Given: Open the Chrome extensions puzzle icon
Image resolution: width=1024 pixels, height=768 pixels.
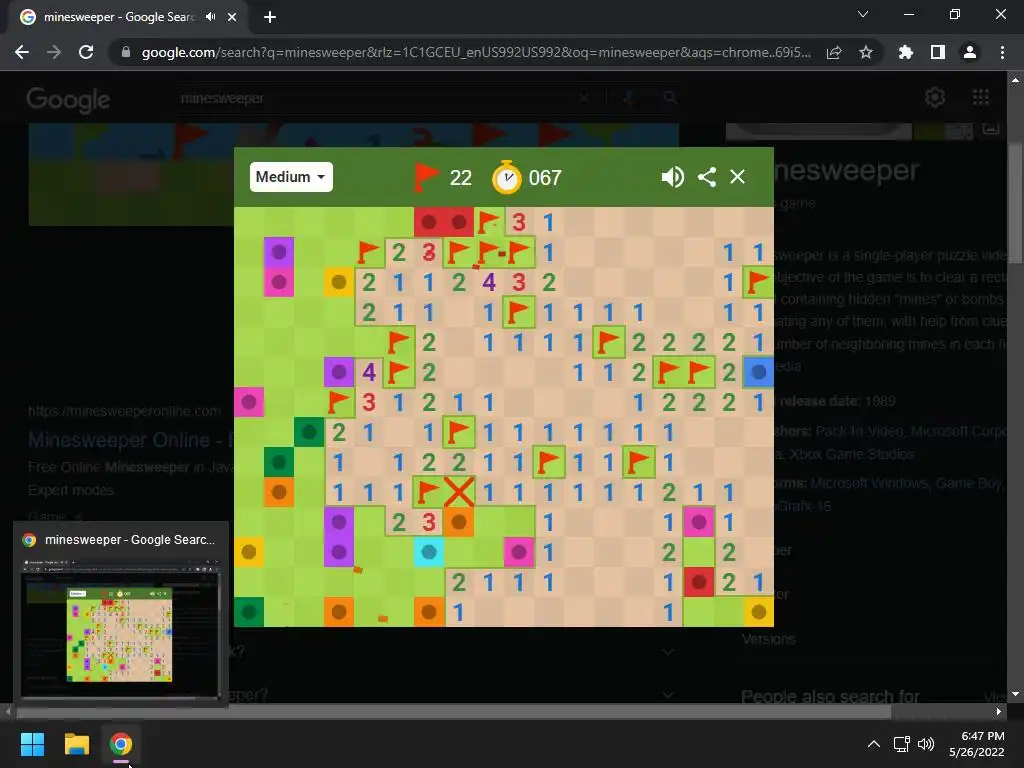Looking at the screenshot, I should coord(906,52).
